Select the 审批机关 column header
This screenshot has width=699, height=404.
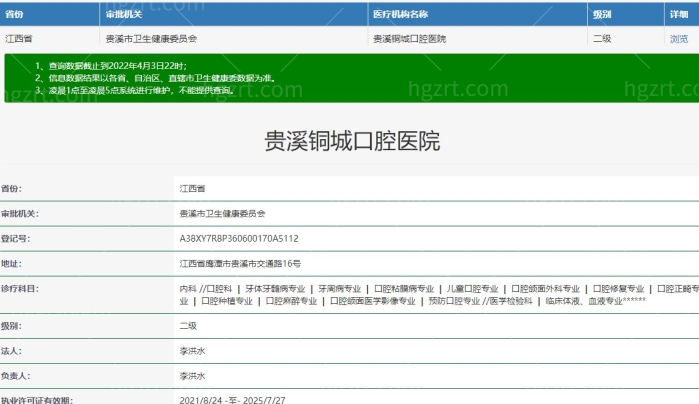point(124,14)
